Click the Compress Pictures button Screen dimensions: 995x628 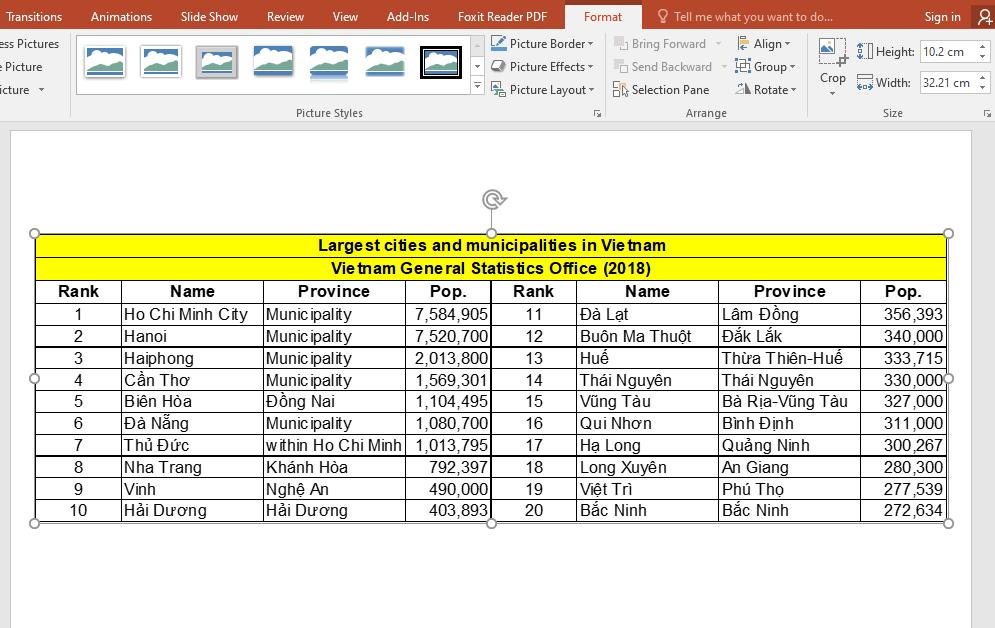29,44
